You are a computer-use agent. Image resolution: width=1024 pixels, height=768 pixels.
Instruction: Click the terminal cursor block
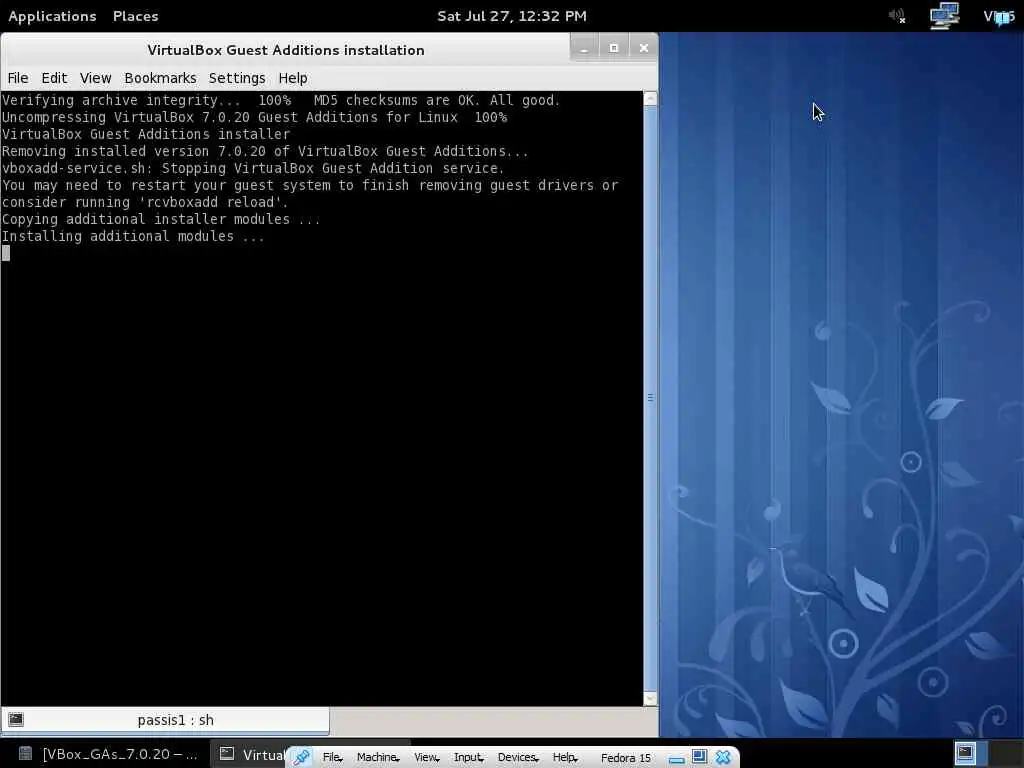point(6,253)
